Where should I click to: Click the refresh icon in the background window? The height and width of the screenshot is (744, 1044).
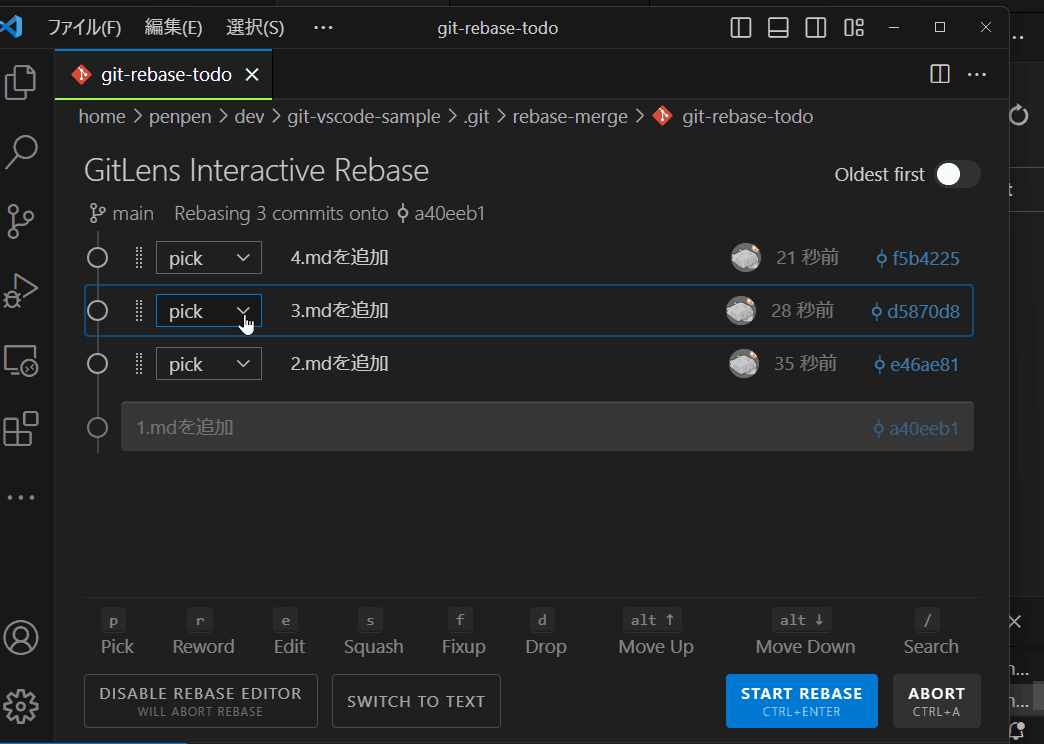coord(1019,115)
